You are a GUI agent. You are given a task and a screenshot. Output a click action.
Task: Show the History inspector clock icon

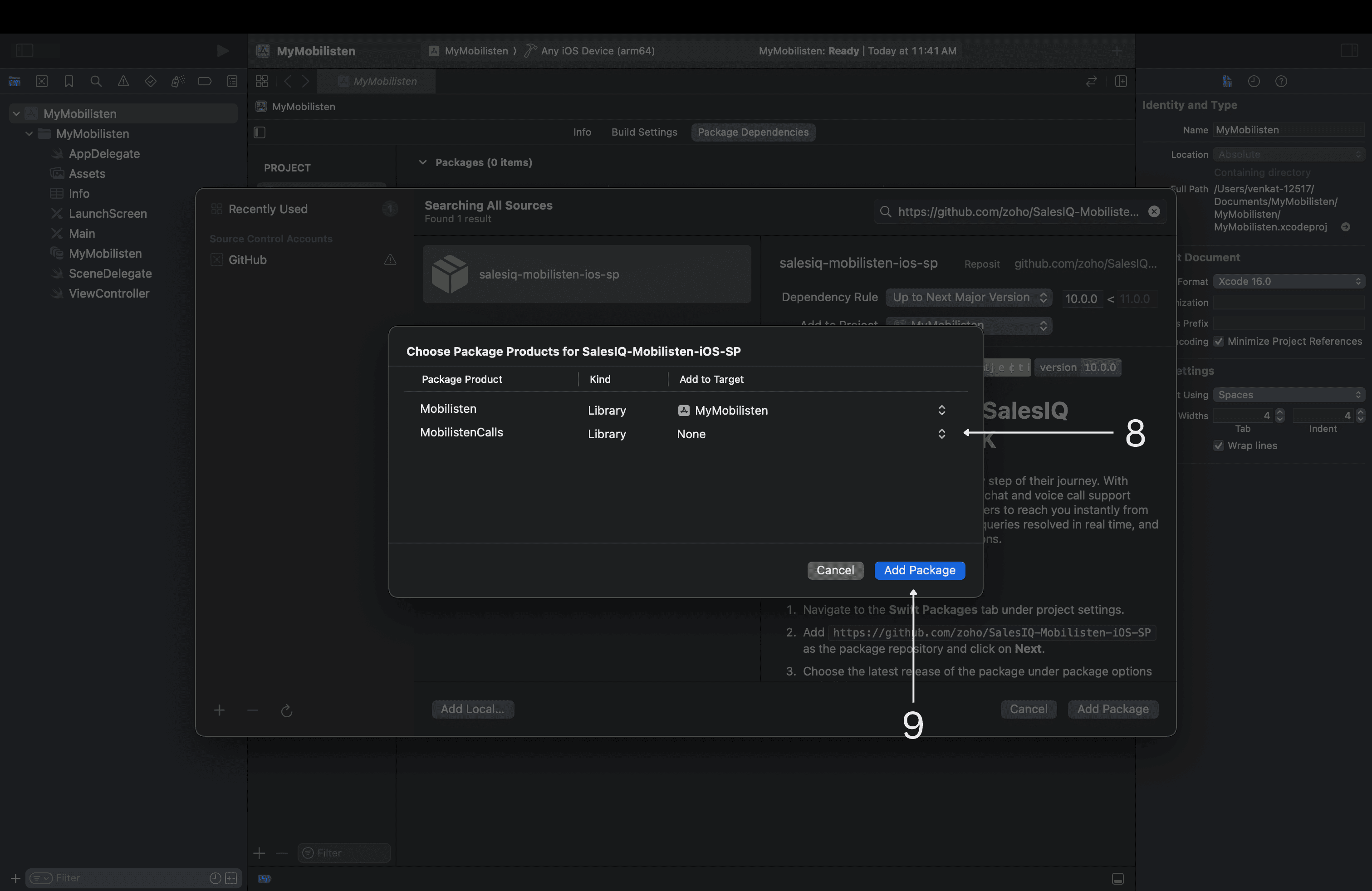(1254, 81)
